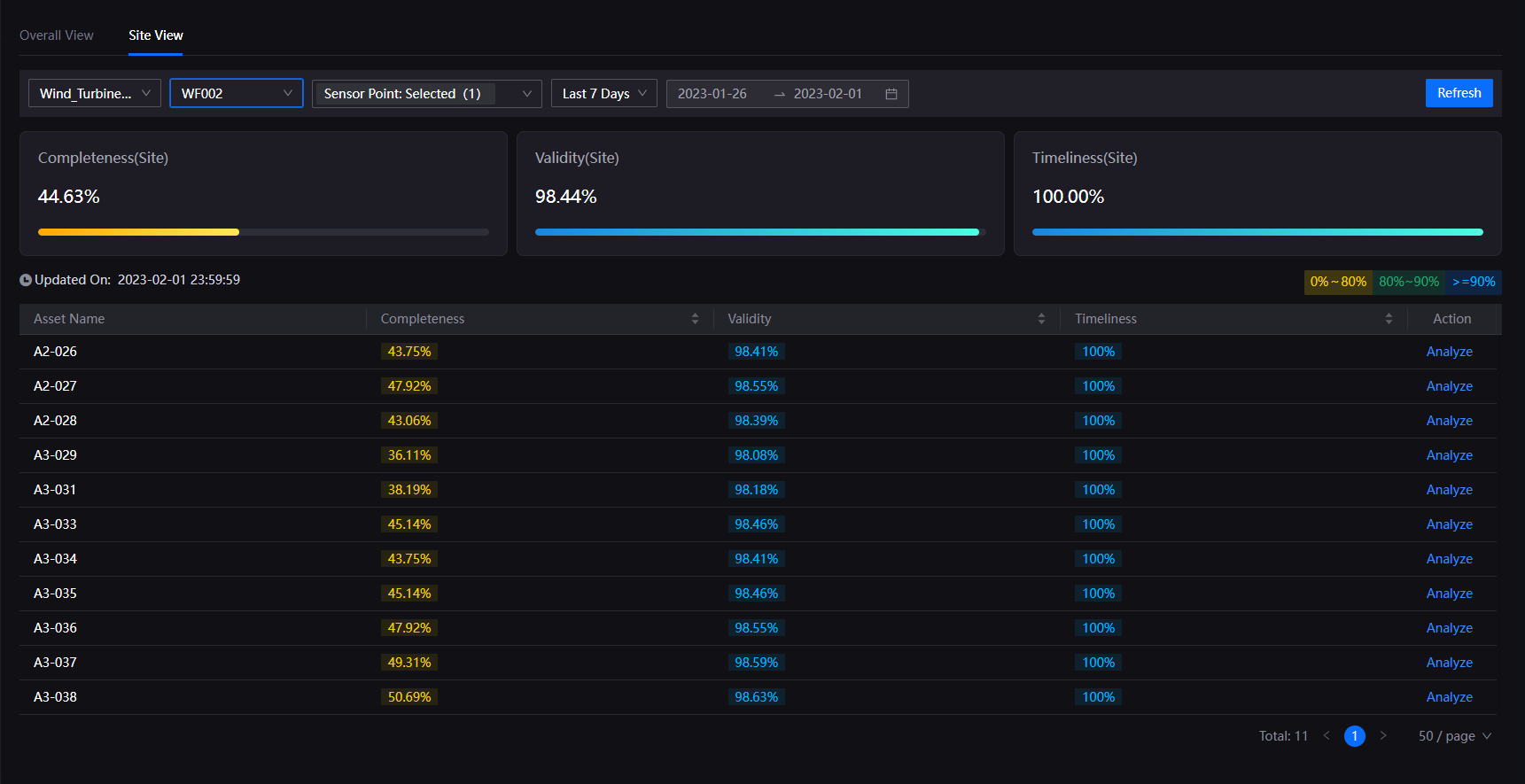The image size is (1525, 784).
Task: Analyze asset A2-026
Action: tap(1449, 352)
